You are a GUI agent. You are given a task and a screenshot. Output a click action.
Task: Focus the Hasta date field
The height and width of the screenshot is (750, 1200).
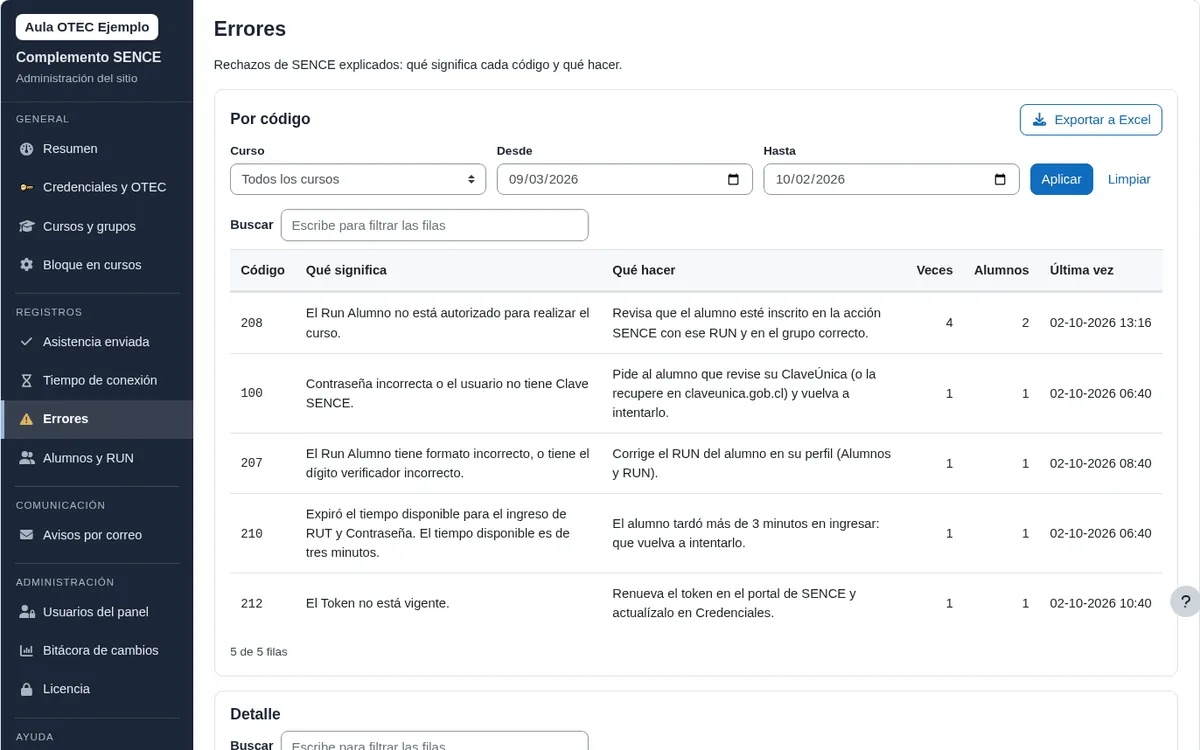click(x=891, y=179)
